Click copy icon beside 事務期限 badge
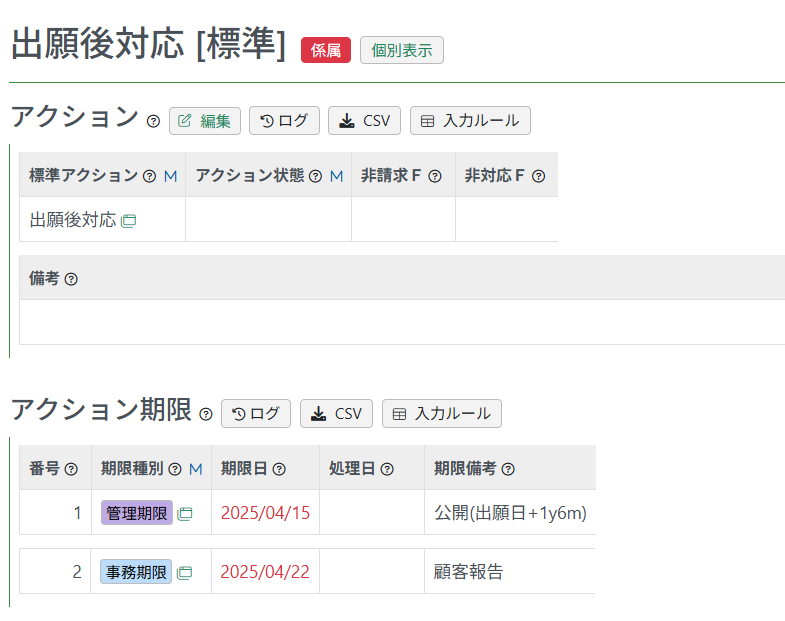785x621 pixels. (184, 573)
